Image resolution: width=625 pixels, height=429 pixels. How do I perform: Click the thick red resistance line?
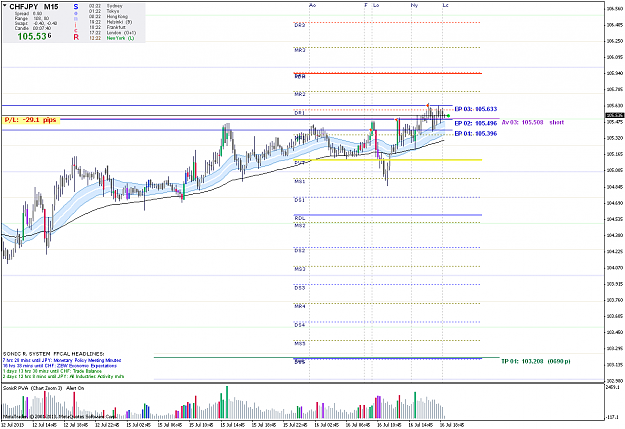[x=388, y=73]
